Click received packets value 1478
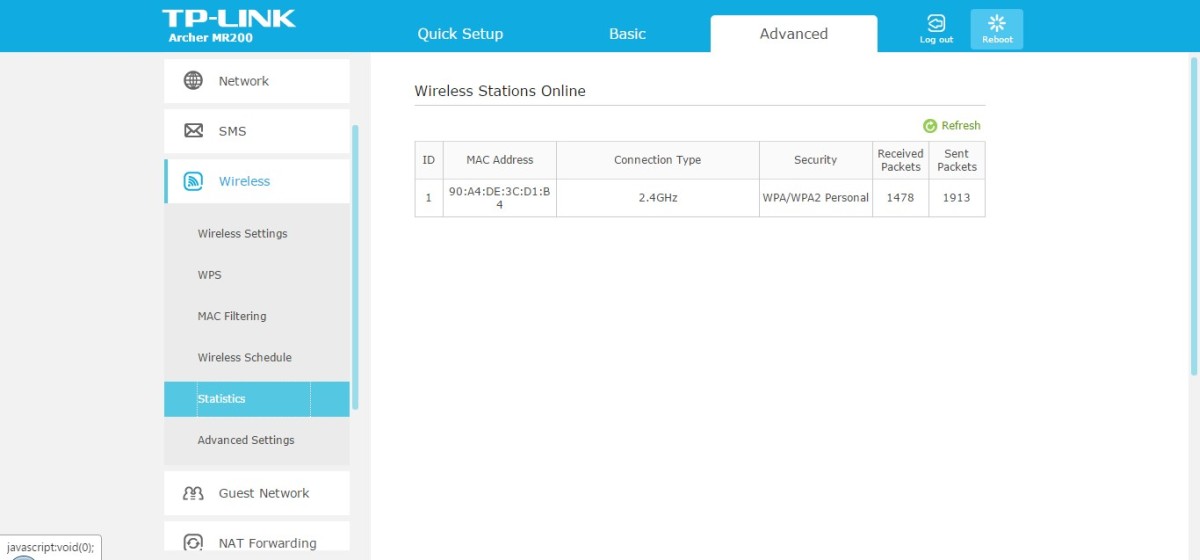 [x=900, y=198]
